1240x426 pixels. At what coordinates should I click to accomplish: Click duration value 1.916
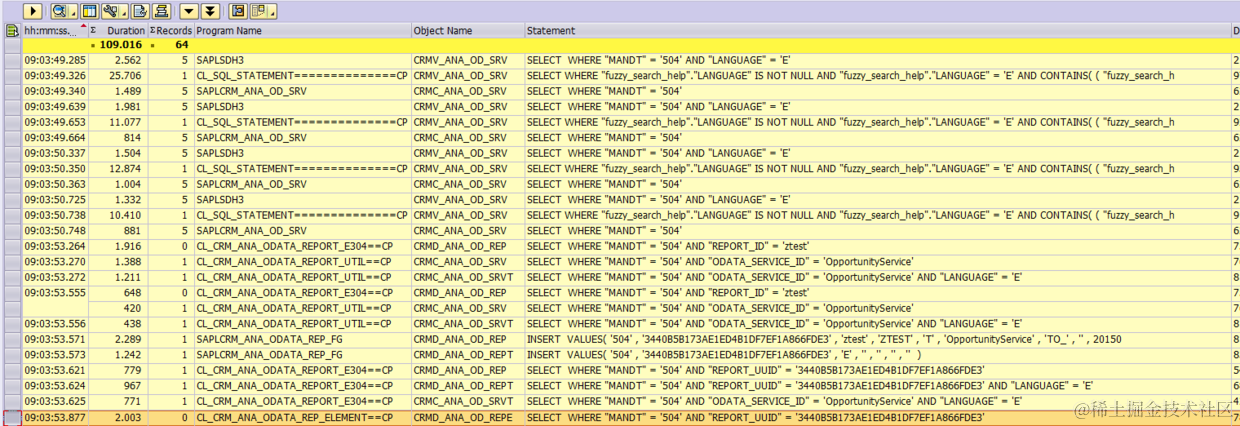(x=128, y=246)
